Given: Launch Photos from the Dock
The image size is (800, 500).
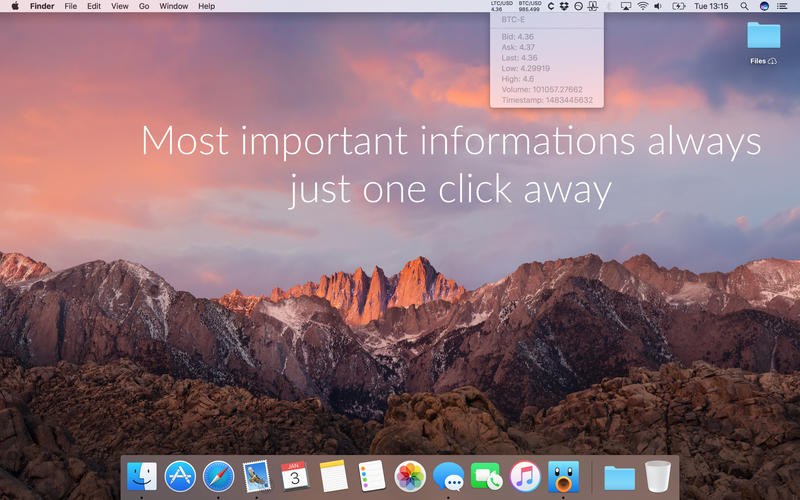Looking at the screenshot, I should tap(410, 476).
